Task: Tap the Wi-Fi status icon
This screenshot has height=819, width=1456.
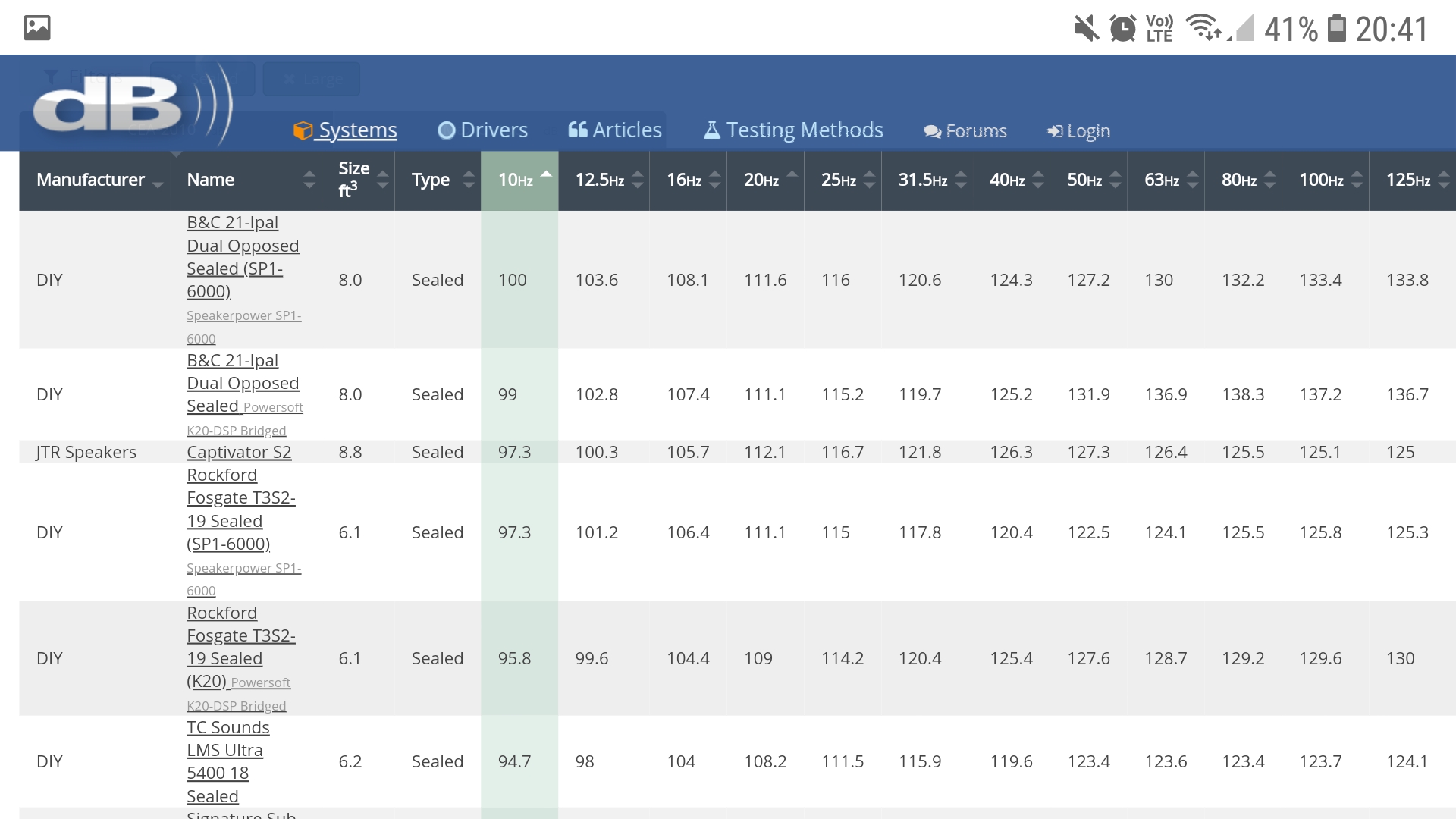Action: pos(1203,28)
